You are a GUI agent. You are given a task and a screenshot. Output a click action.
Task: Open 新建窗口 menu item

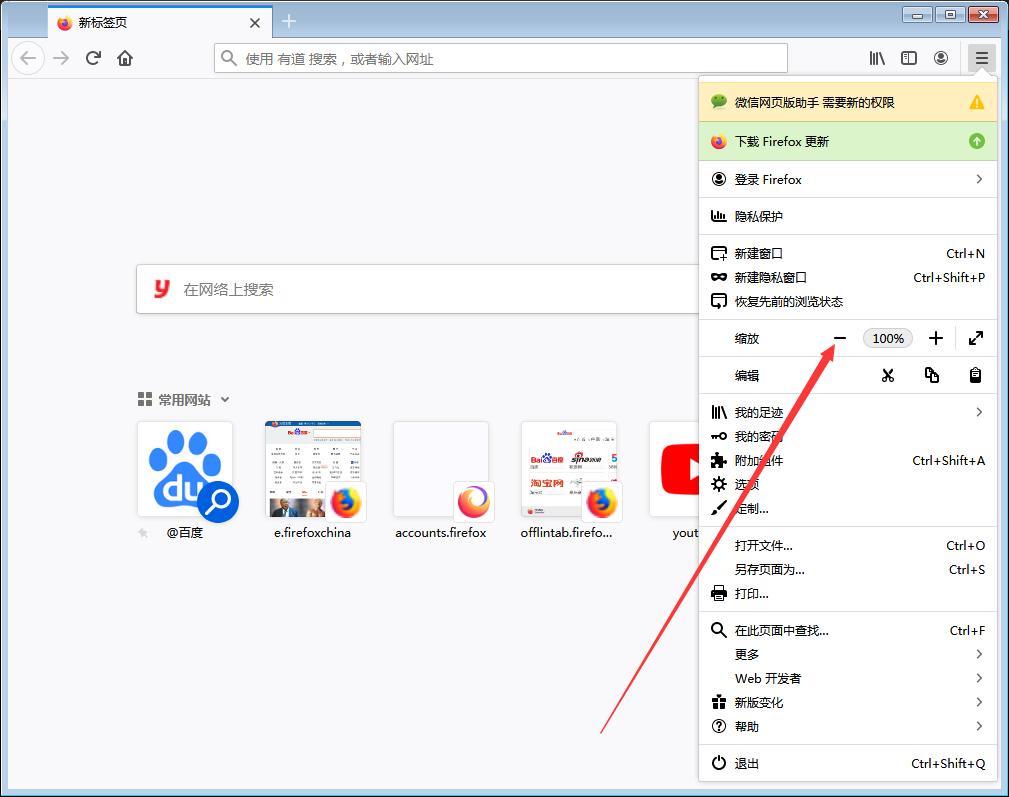click(x=847, y=253)
